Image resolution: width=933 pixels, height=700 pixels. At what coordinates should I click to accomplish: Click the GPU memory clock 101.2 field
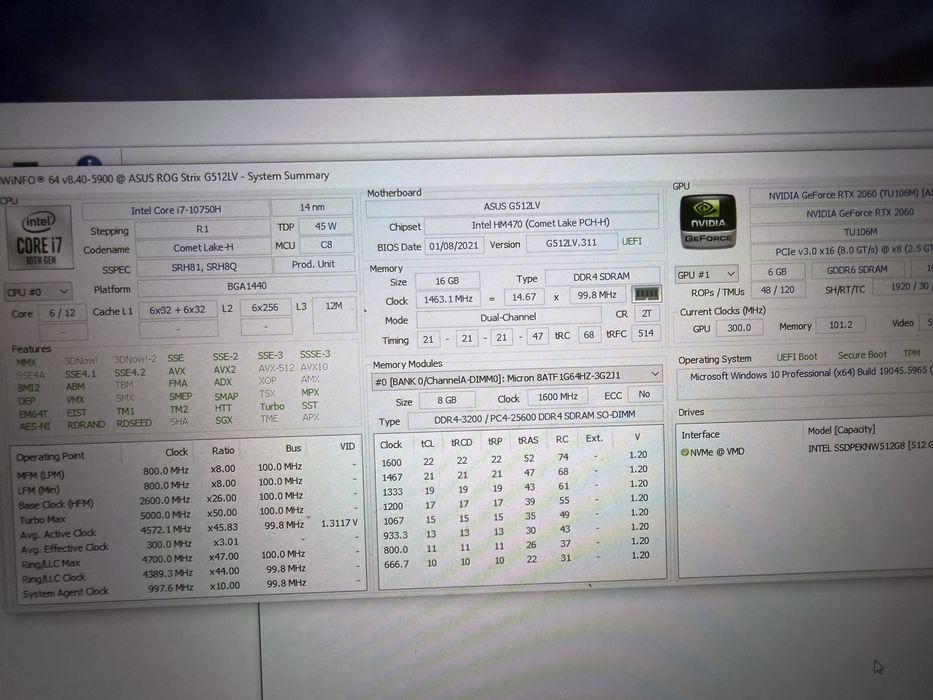tap(840, 325)
